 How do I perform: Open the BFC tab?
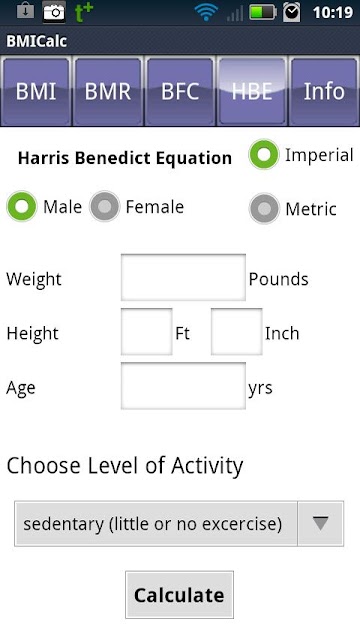coord(180,91)
